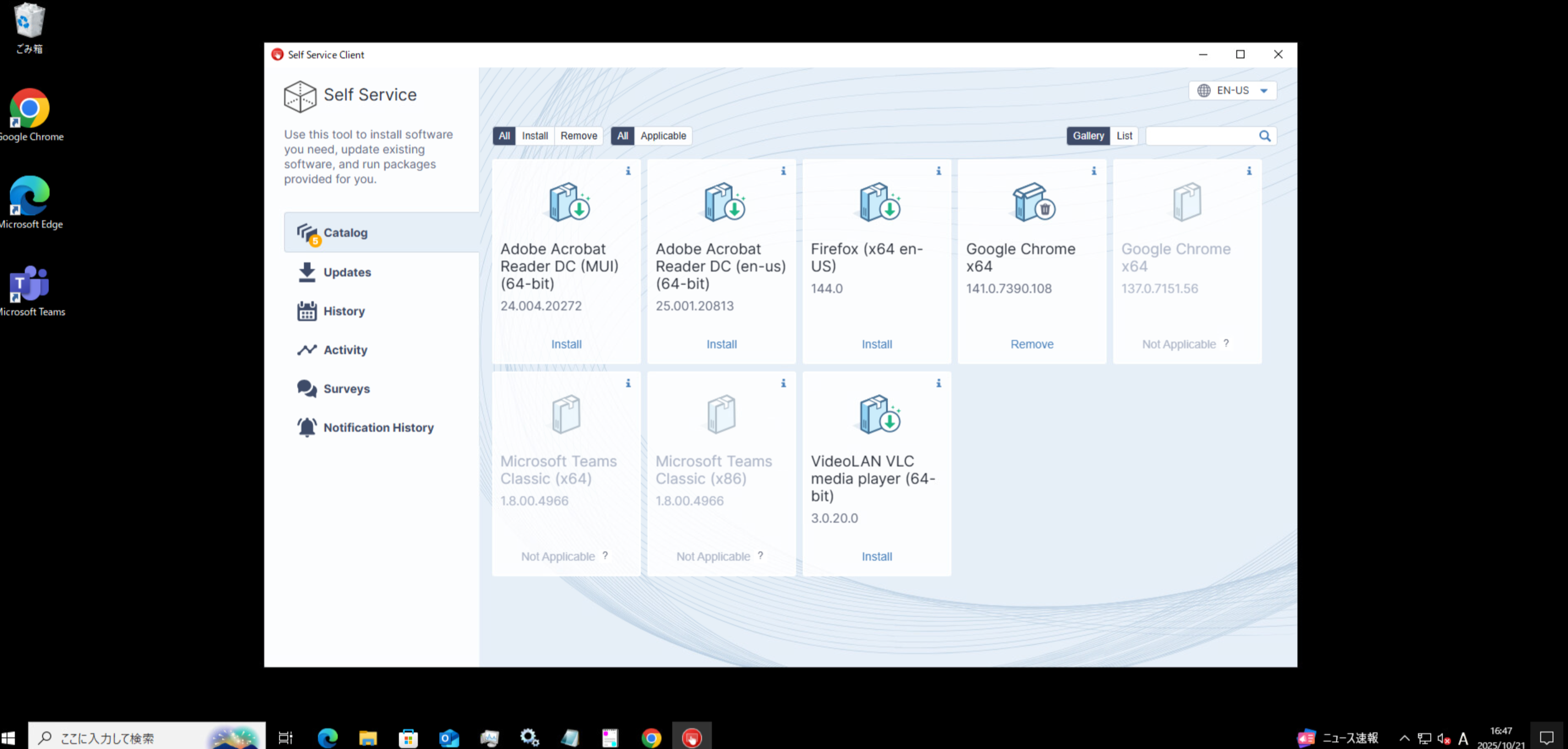Image resolution: width=1568 pixels, height=749 pixels.
Task: Remove Google Chrome x64 141 package
Action: click(1032, 344)
